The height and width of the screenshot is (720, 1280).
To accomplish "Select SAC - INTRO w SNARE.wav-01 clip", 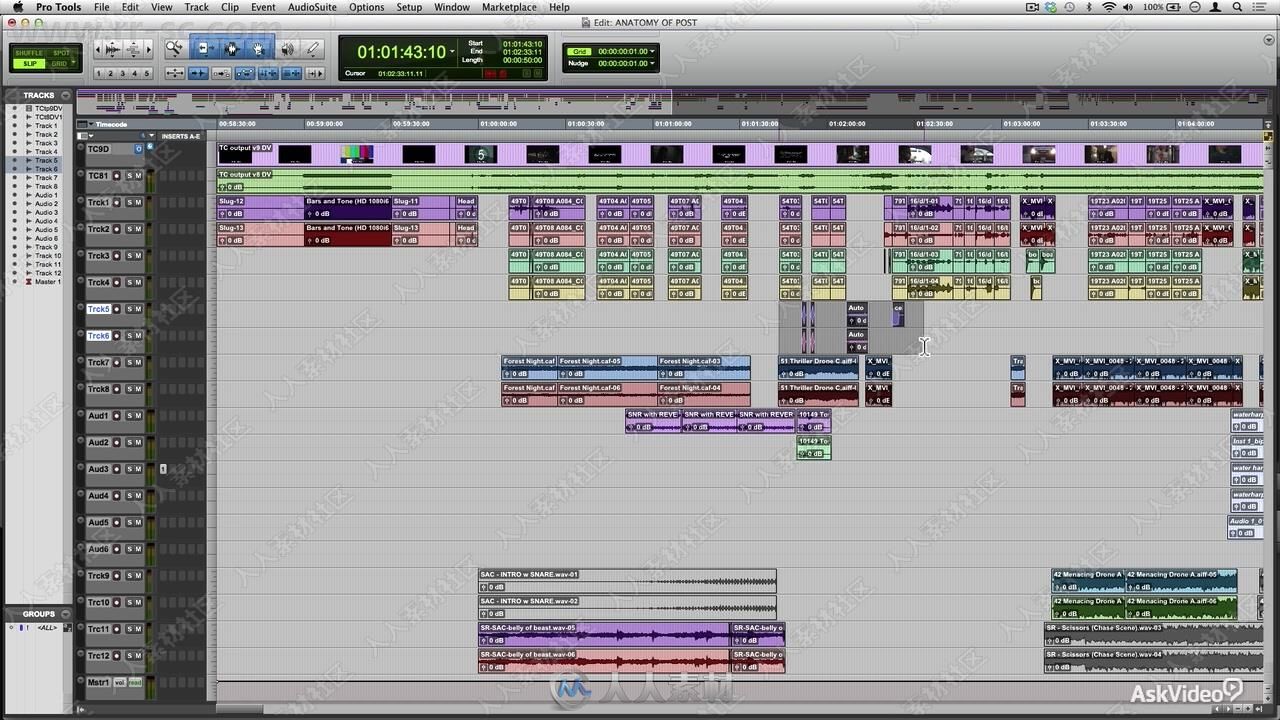I will coord(627,581).
